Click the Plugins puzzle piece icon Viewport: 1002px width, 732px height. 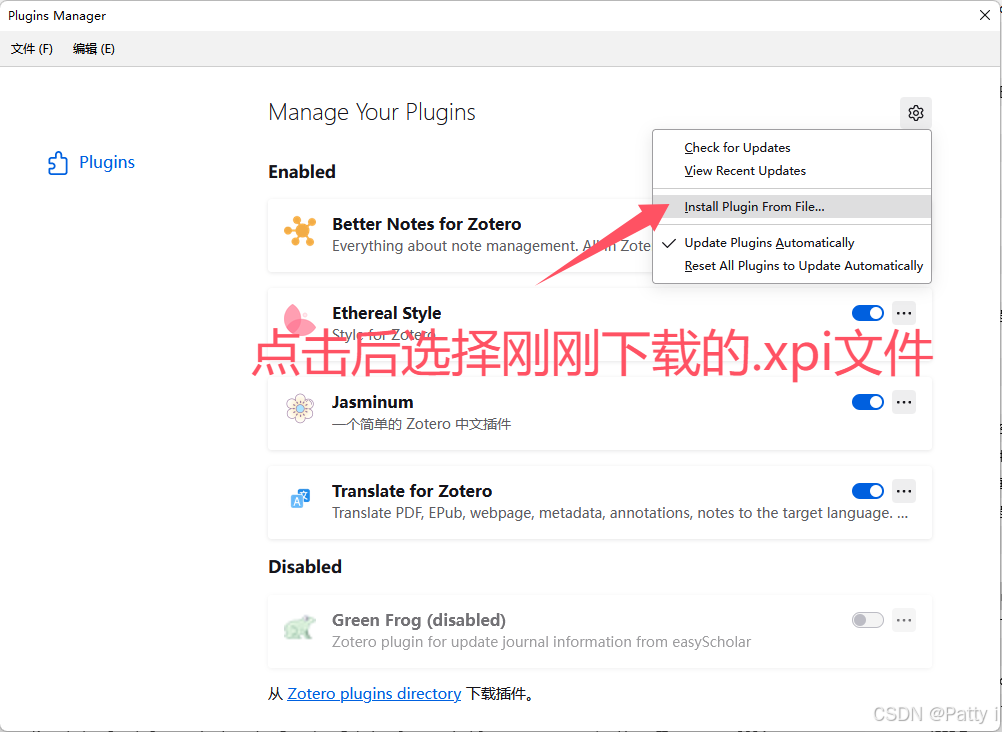(x=58, y=163)
